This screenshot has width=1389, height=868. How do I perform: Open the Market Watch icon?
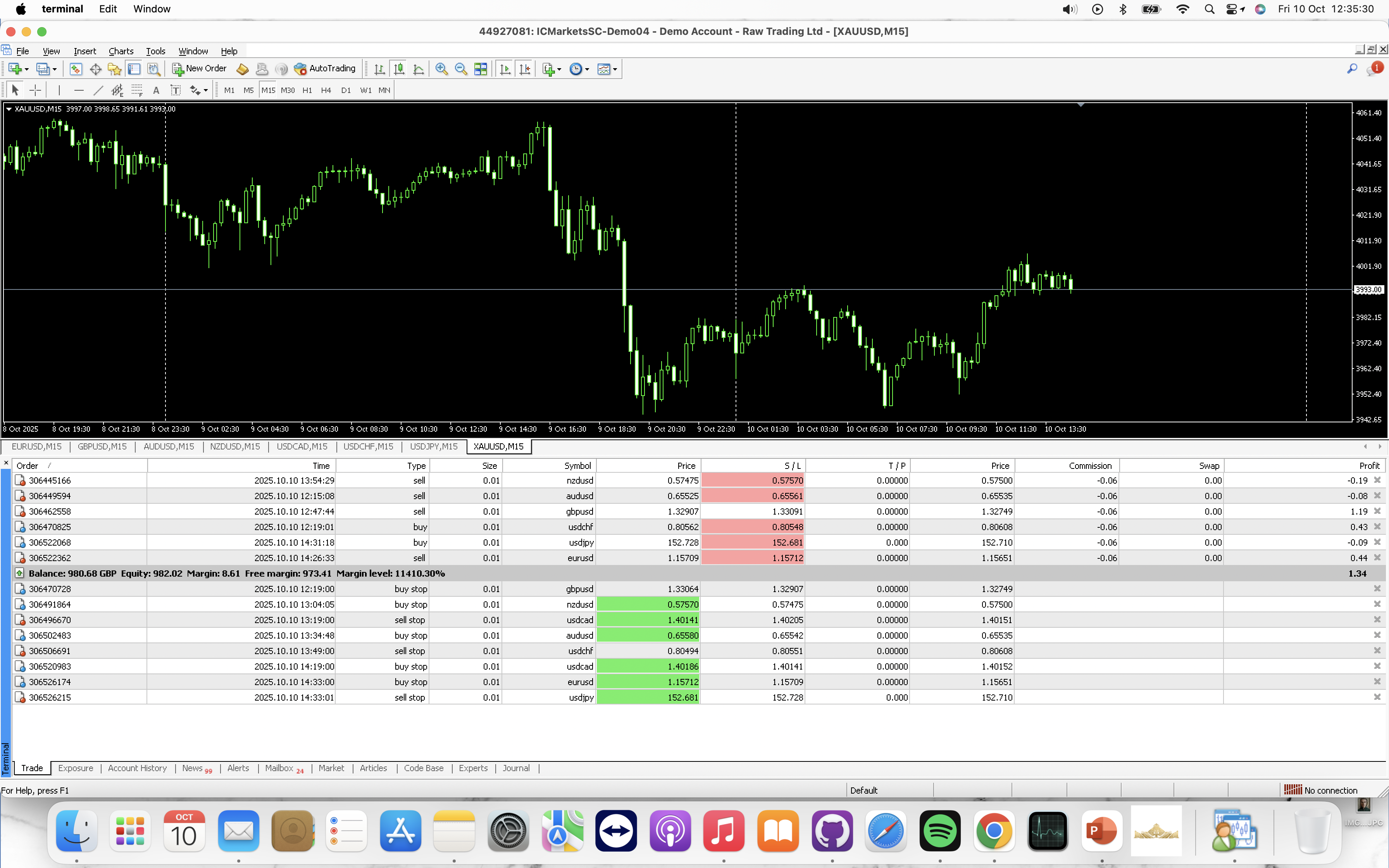tap(75, 69)
